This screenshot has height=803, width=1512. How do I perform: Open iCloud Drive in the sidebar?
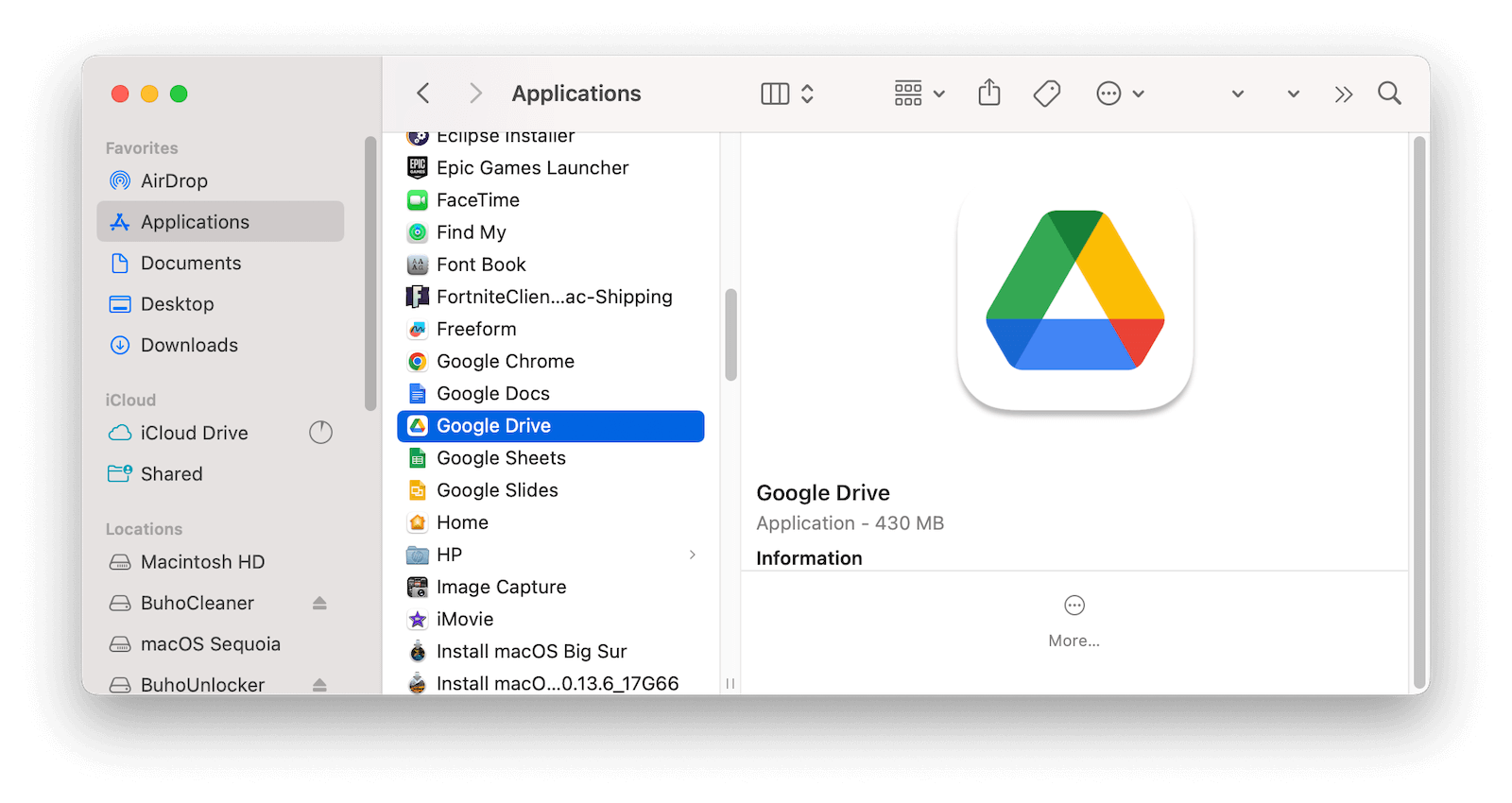(x=220, y=433)
